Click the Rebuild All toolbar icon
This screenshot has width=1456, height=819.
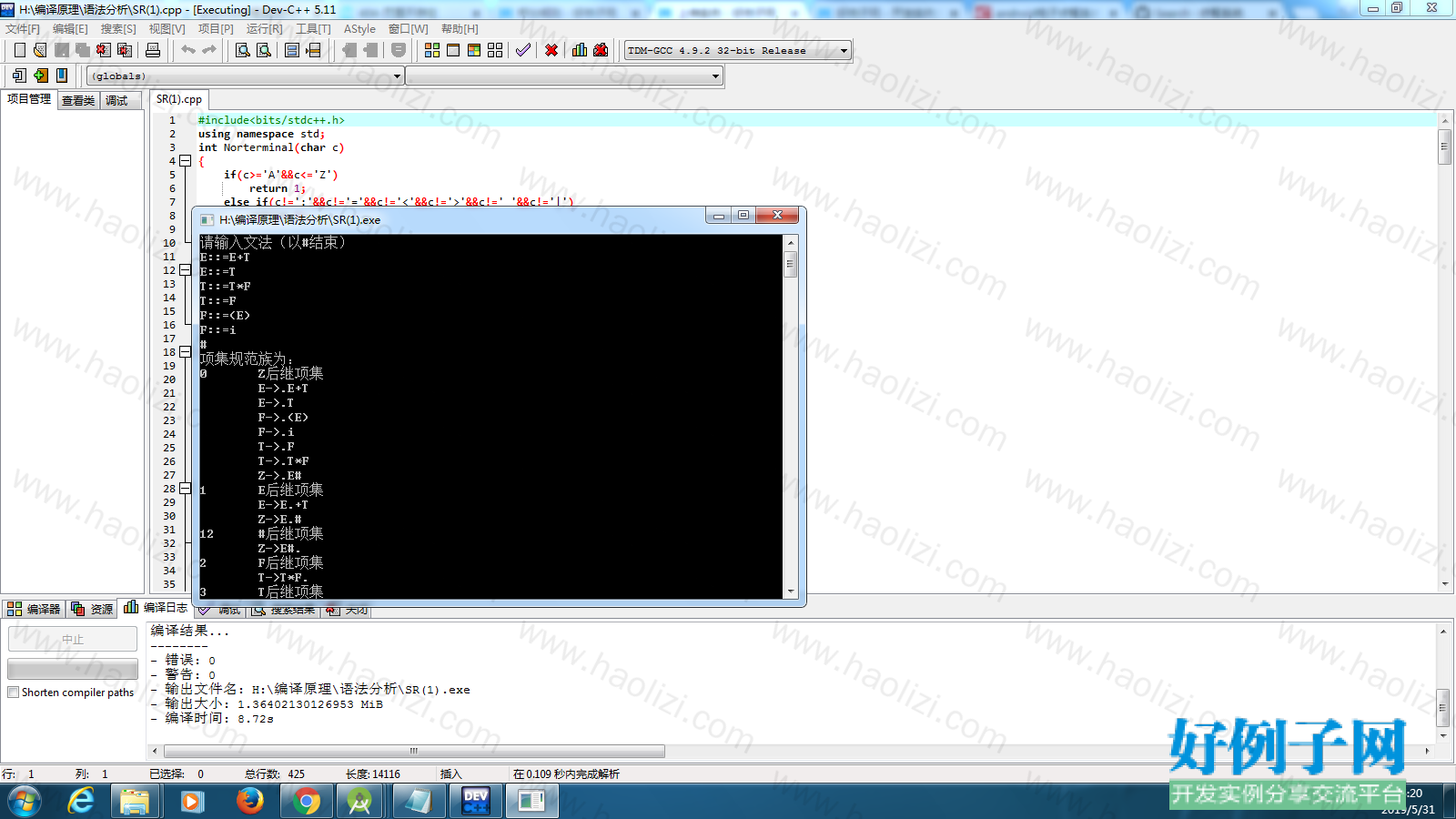pos(495,50)
